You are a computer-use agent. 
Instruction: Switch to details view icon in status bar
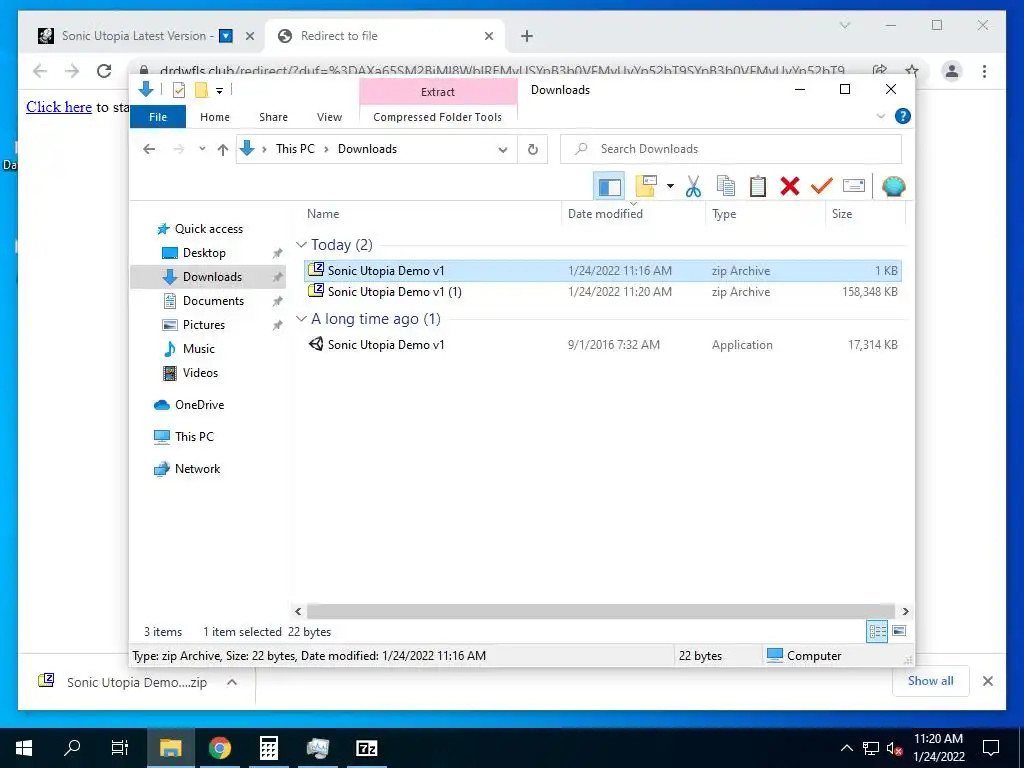click(x=877, y=631)
